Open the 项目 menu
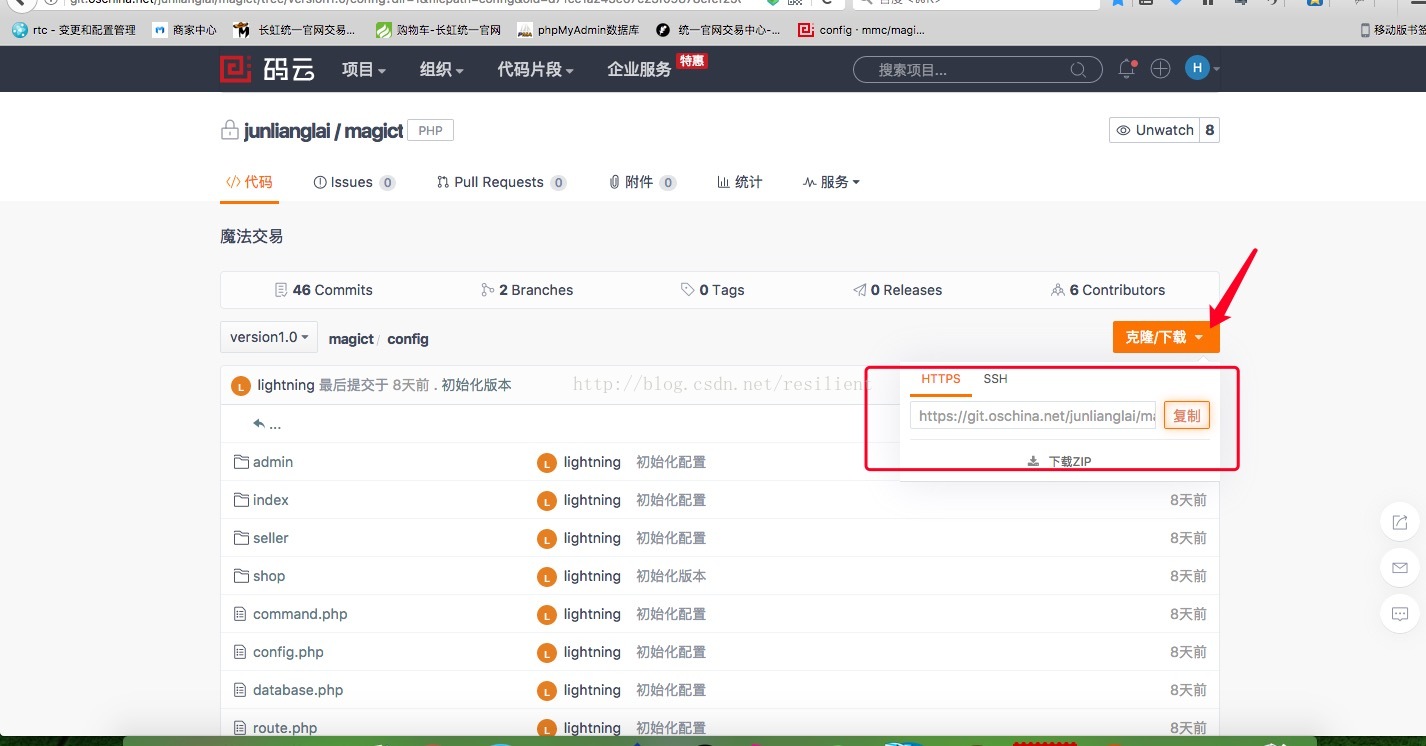This screenshot has width=1426, height=746. 364,69
